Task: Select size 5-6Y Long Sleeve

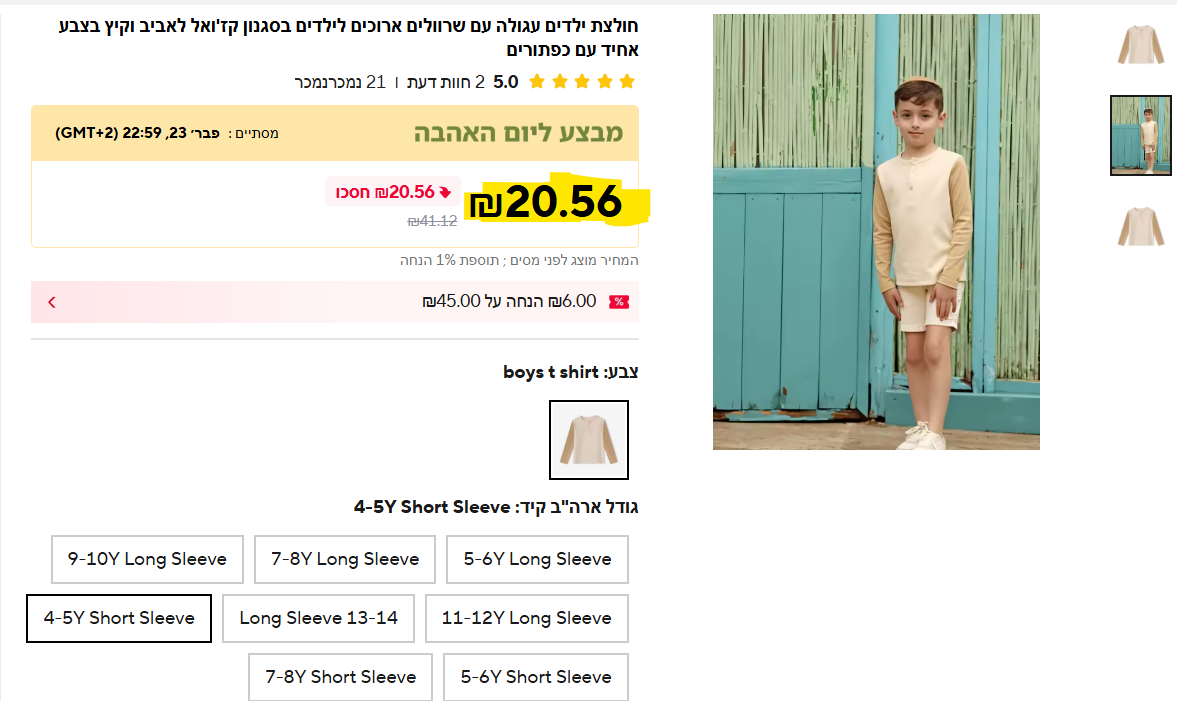Action: pos(537,559)
